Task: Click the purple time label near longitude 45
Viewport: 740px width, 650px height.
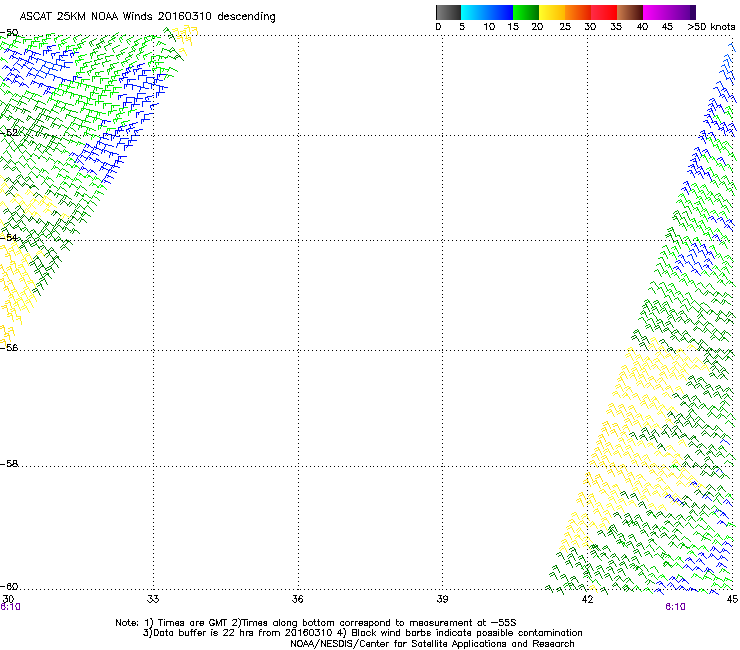Action: [x=675, y=607]
